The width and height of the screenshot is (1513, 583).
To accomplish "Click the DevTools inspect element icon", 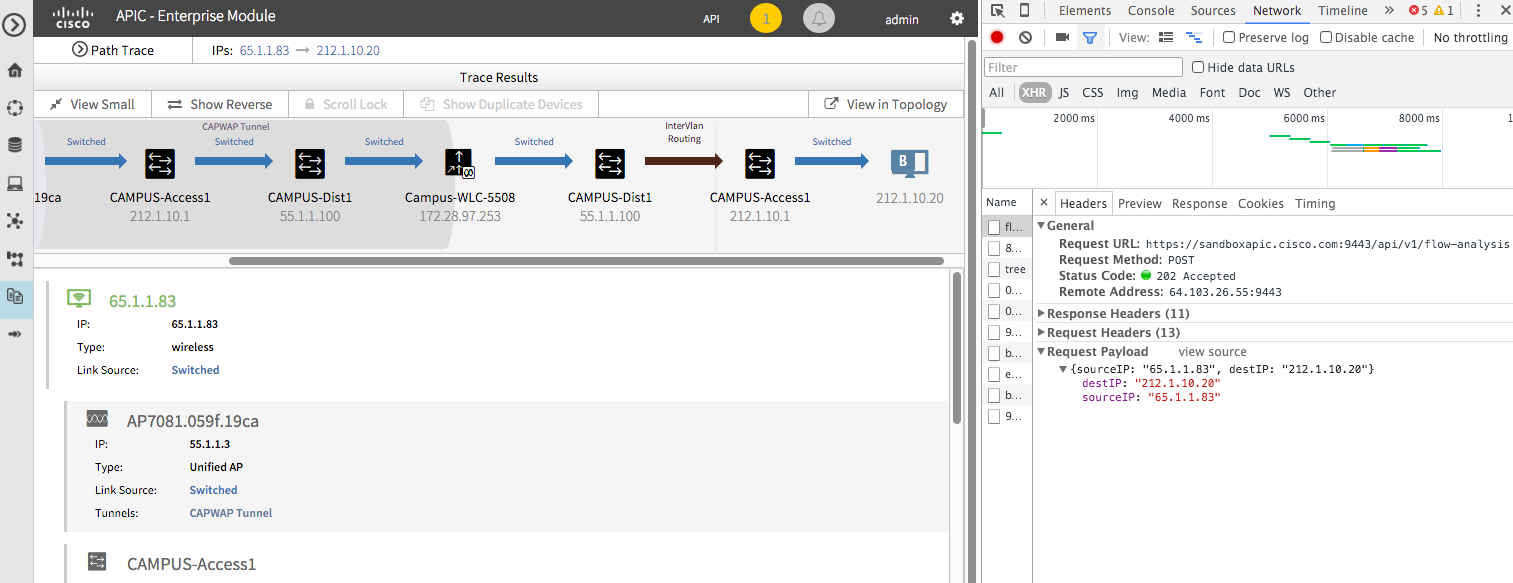I will click(997, 11).
